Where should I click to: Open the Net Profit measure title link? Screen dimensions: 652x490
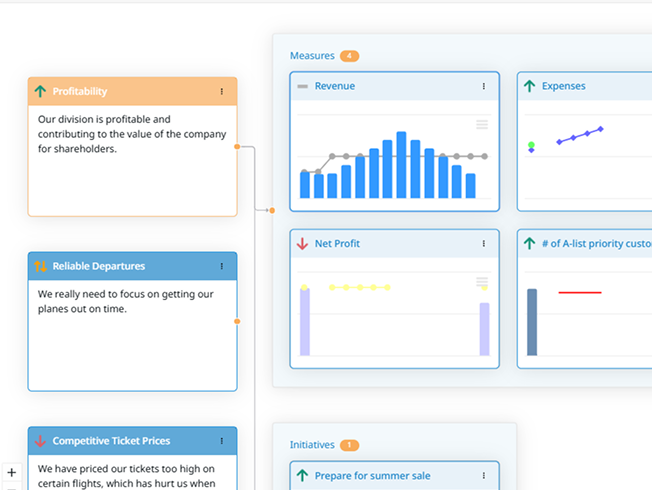(x=337, y=243)
